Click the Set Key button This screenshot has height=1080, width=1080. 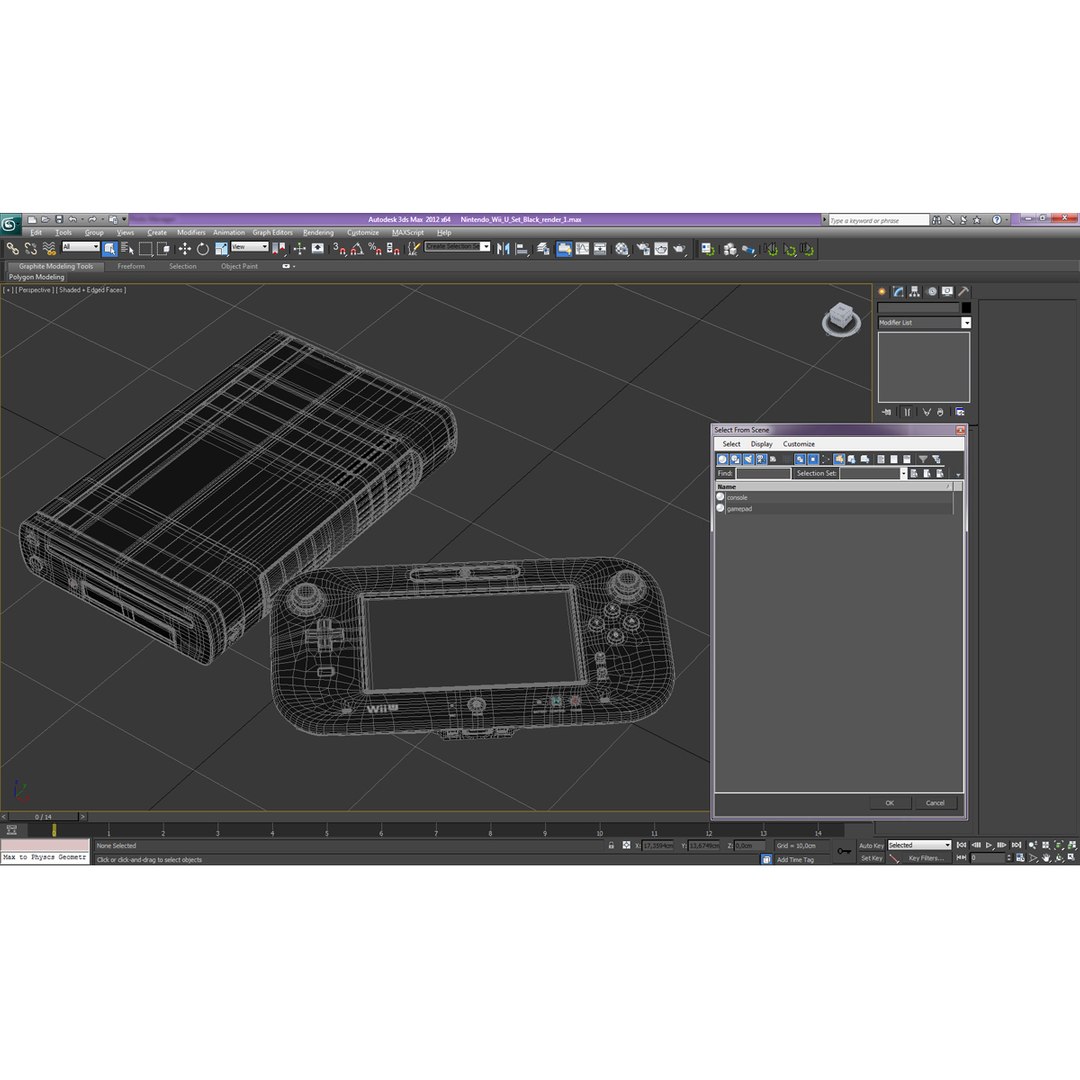871,858
